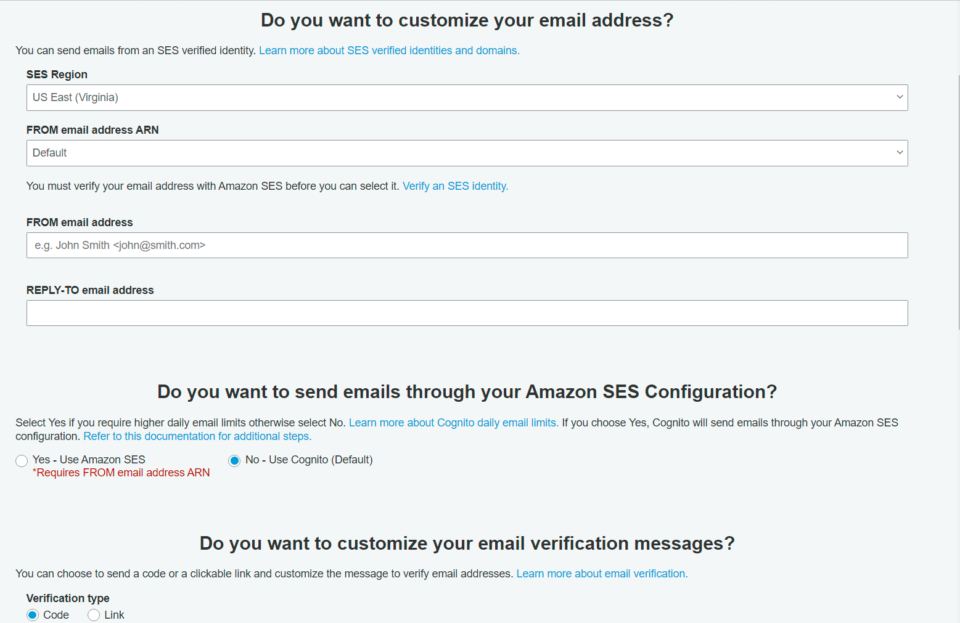
Task: Click Verify an SES identity link
Action: tap(454, 185)
